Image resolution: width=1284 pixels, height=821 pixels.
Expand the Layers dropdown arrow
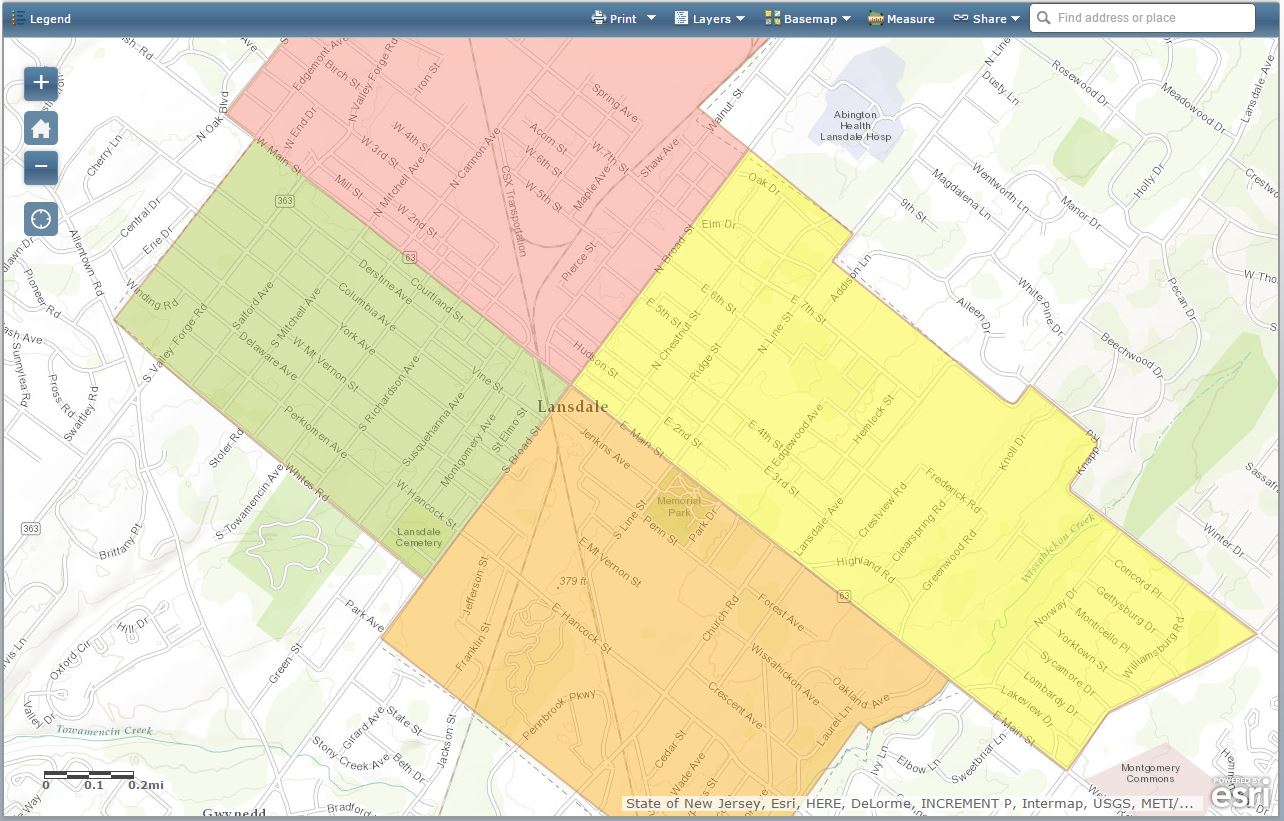(741, 19)
